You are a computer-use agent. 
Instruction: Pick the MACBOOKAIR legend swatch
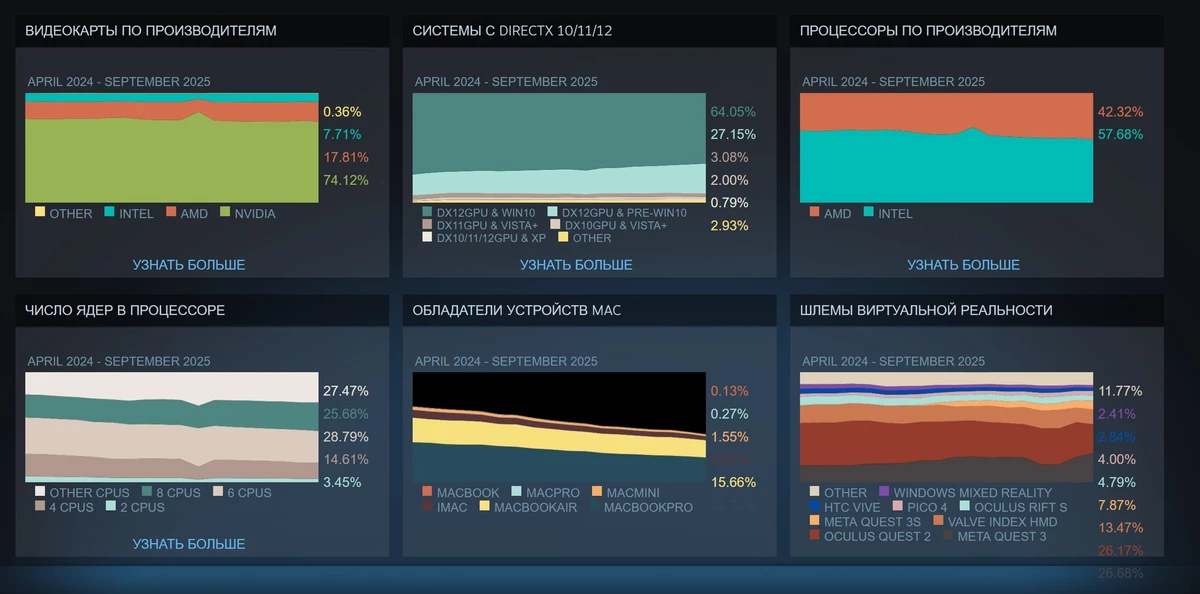tap(485, 507)
